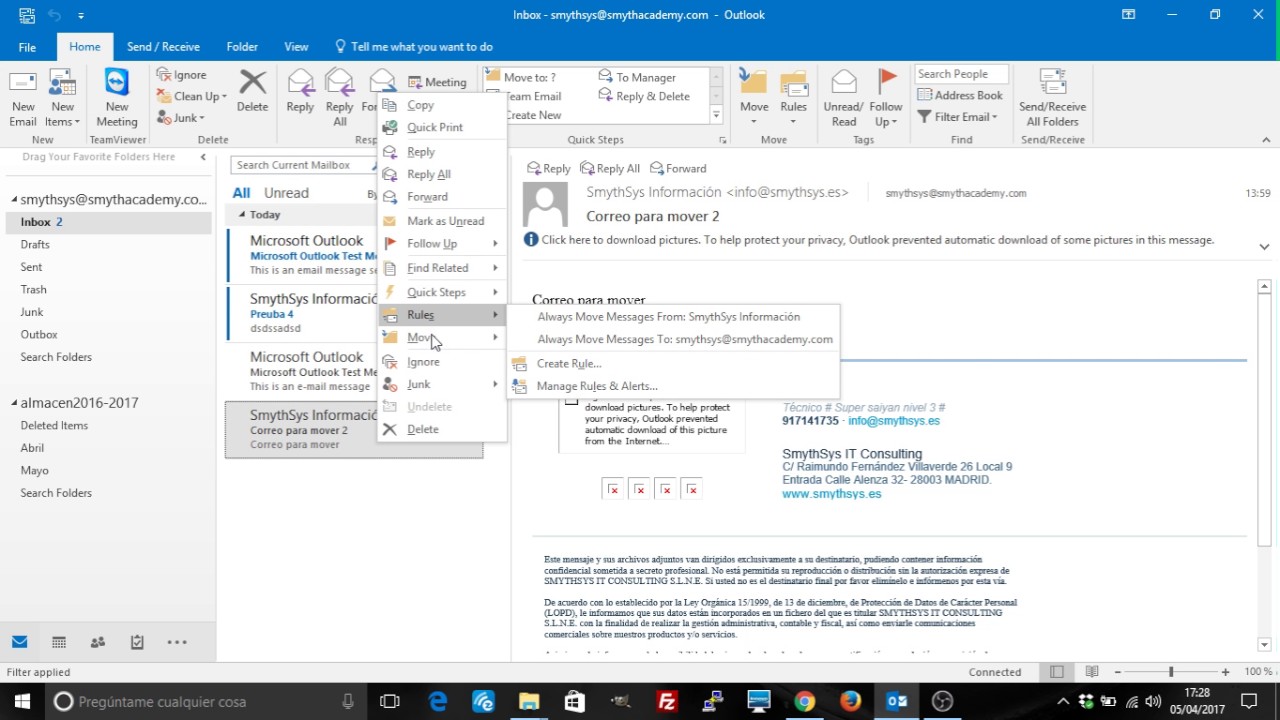Image resolution: width=1280 pixels, height=720 pixels.
Task: Collapse the folder pane arrow
Action: click(x=203, y=157)
